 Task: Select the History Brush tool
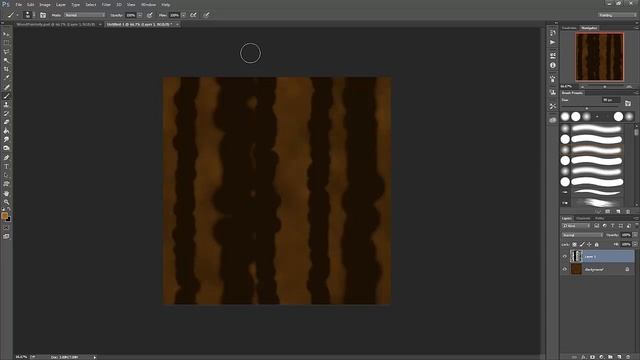pos(6,113)
